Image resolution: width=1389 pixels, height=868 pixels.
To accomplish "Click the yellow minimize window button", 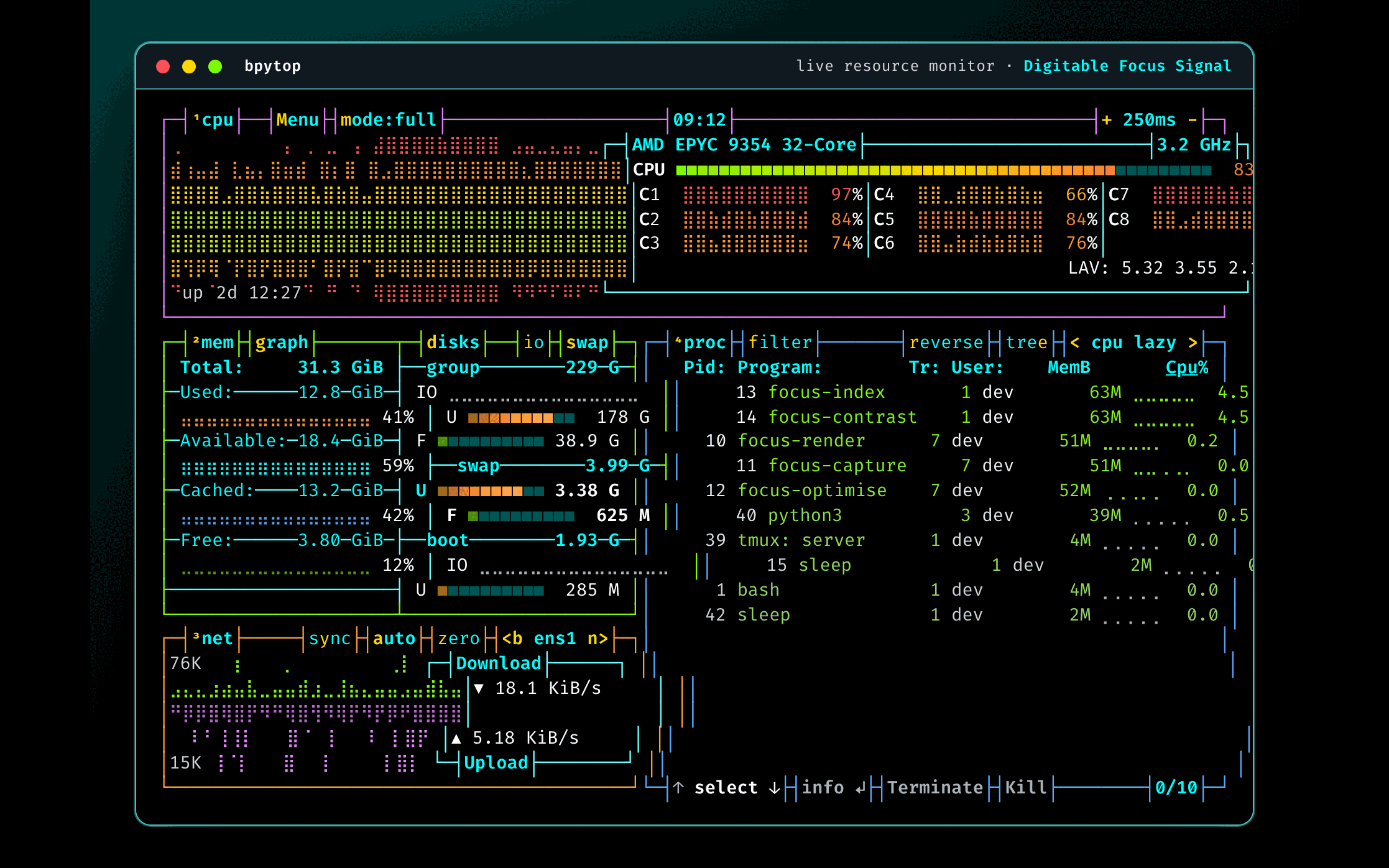I will 189,67.
